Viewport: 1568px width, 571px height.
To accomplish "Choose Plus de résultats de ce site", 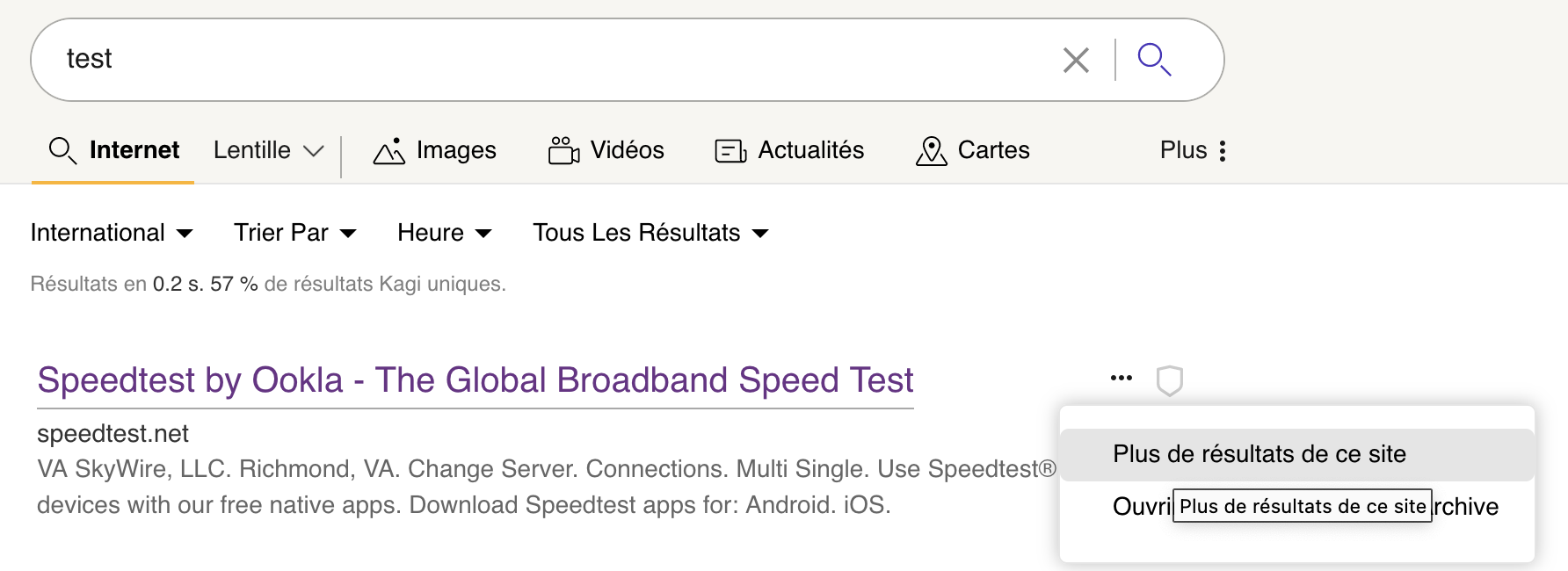I will coord(1259,454).
